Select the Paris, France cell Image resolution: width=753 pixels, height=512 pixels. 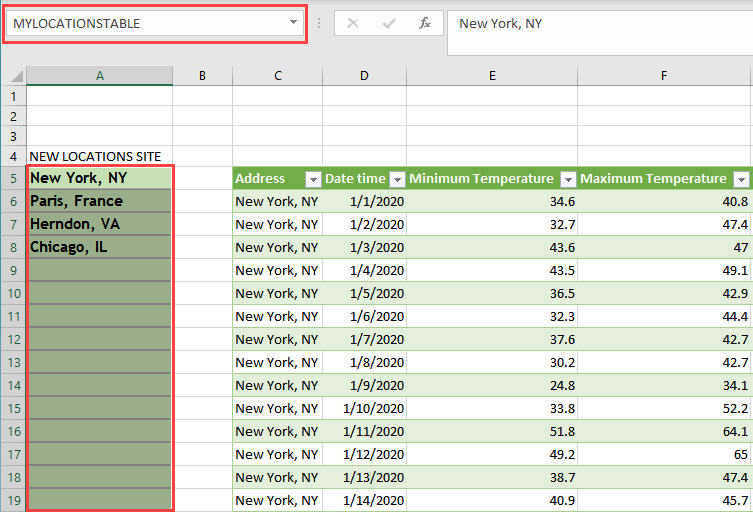click(99, 201)
